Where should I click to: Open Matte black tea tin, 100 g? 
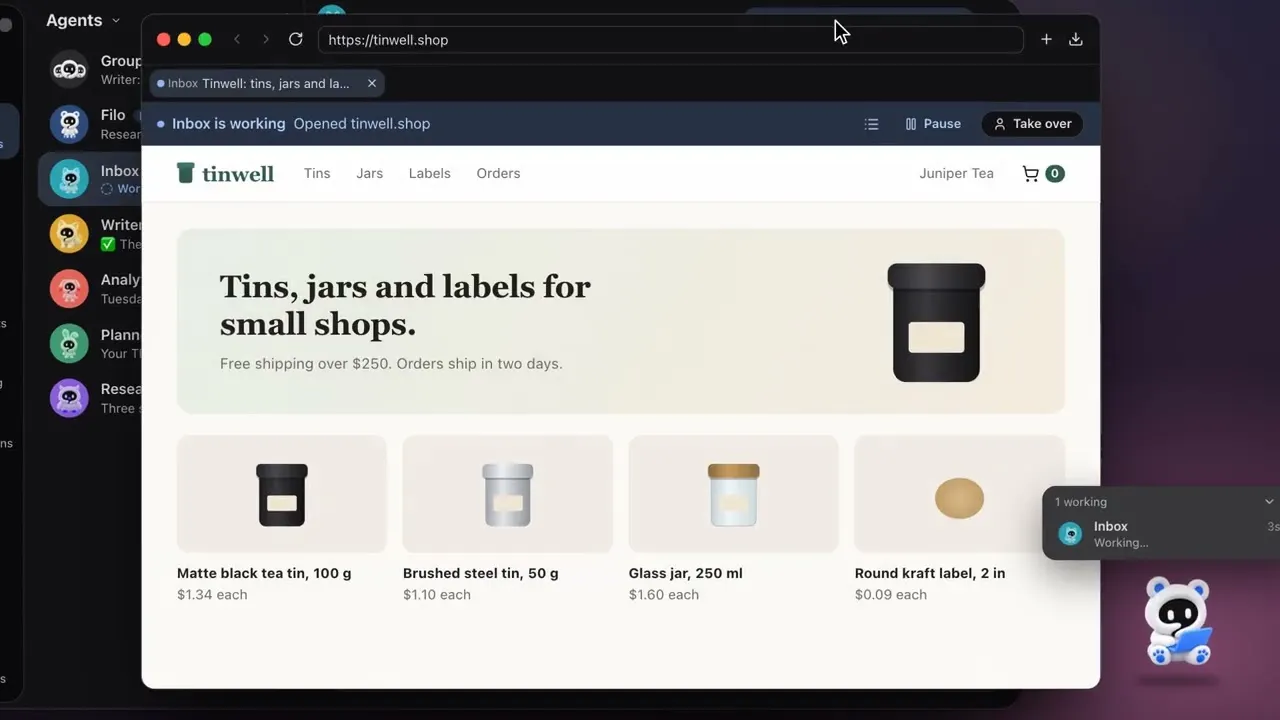point(264,573)
